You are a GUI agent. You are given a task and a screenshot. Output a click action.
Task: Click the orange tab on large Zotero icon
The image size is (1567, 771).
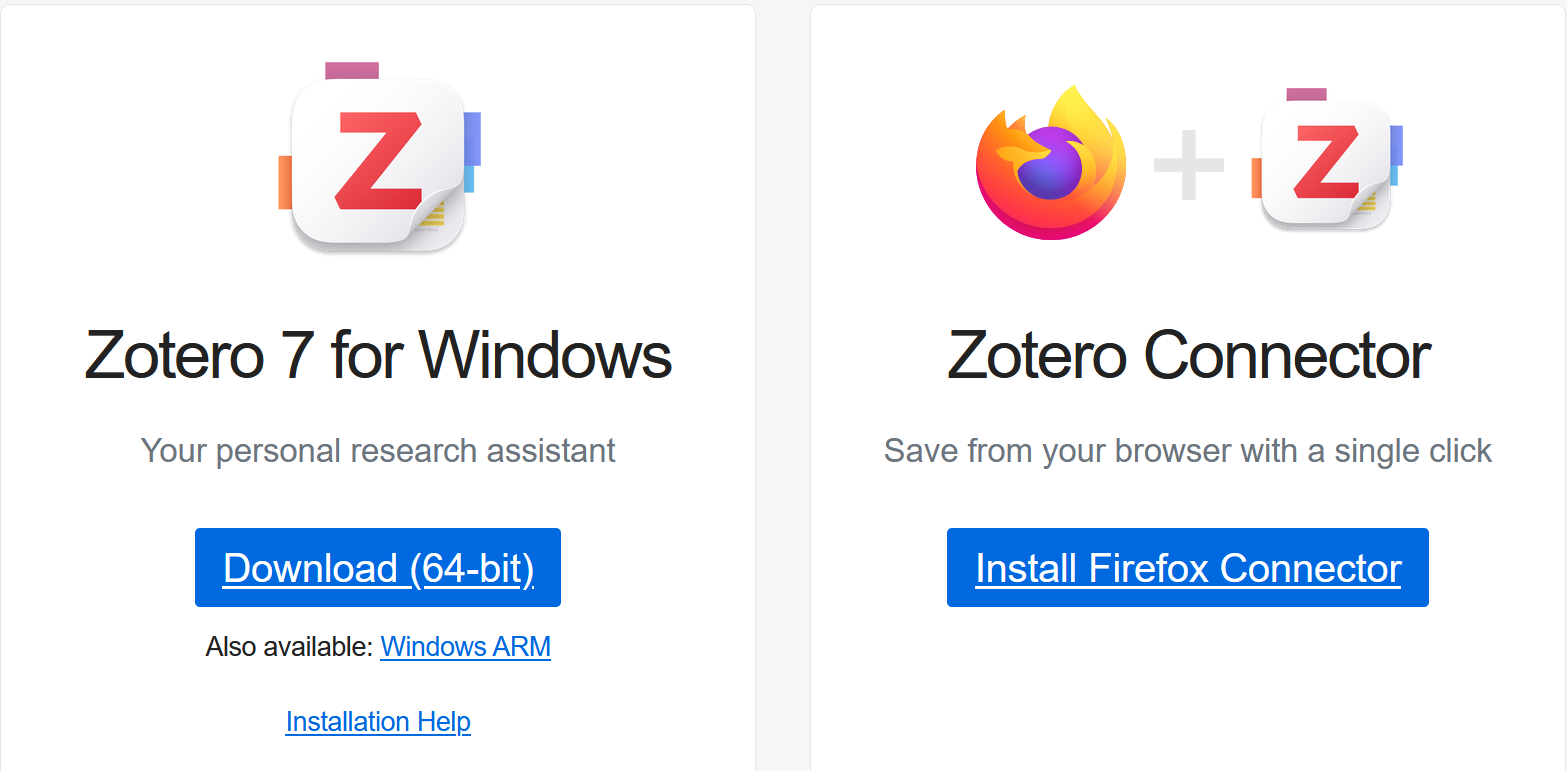pyautogui.click(x=285, y=182)
